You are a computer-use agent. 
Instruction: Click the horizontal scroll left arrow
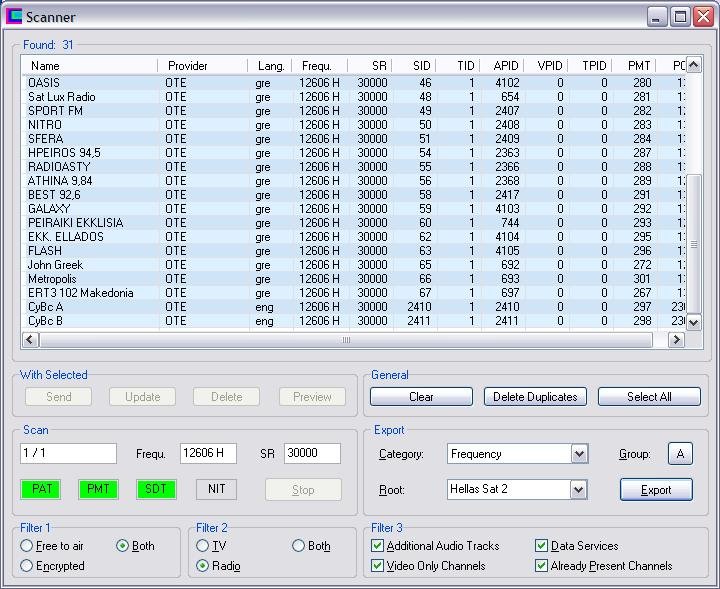pyautogui.click(x=30, y=340)
